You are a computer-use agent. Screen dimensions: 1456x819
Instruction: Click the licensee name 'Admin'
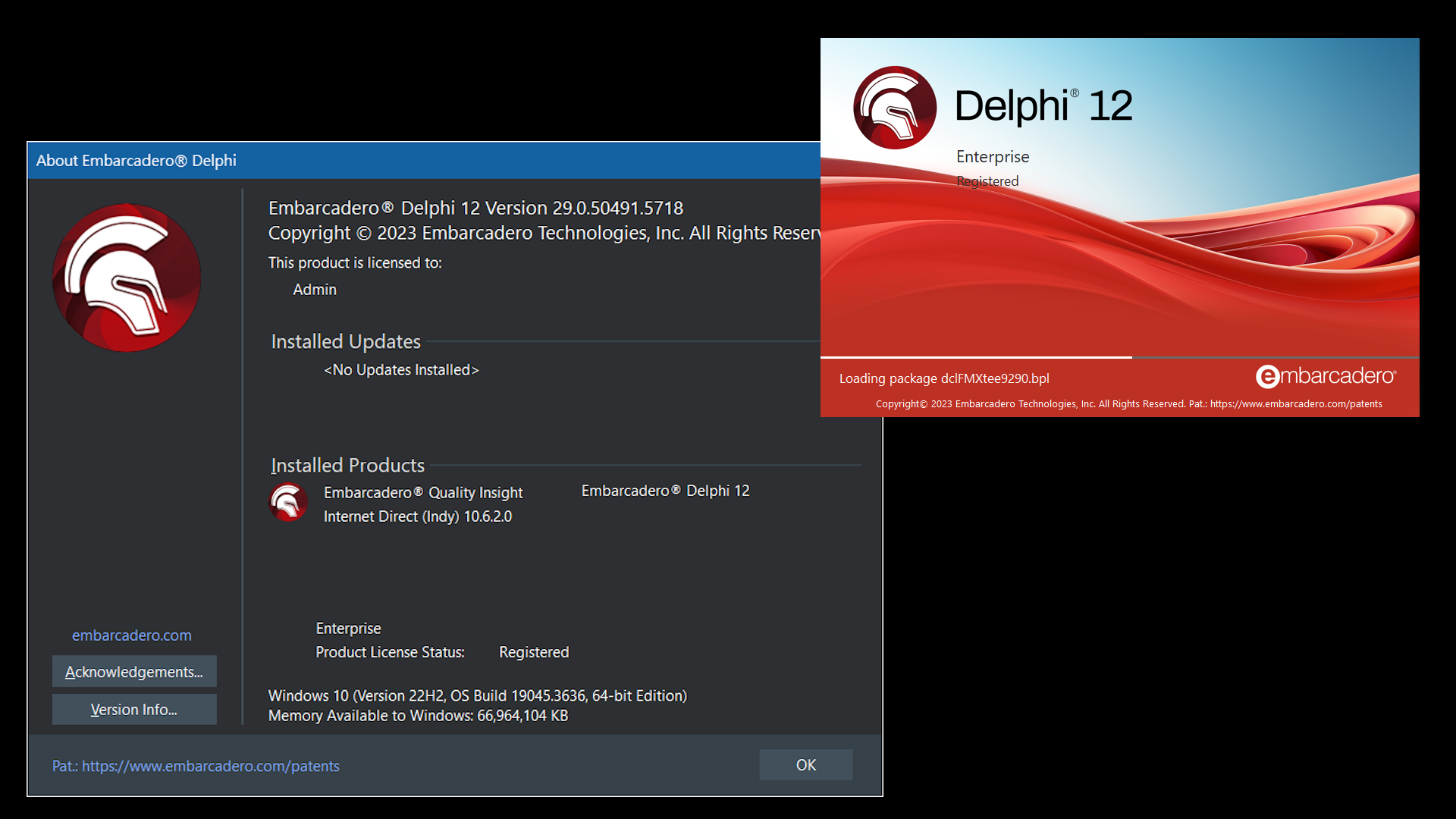[x=315, y=290]
